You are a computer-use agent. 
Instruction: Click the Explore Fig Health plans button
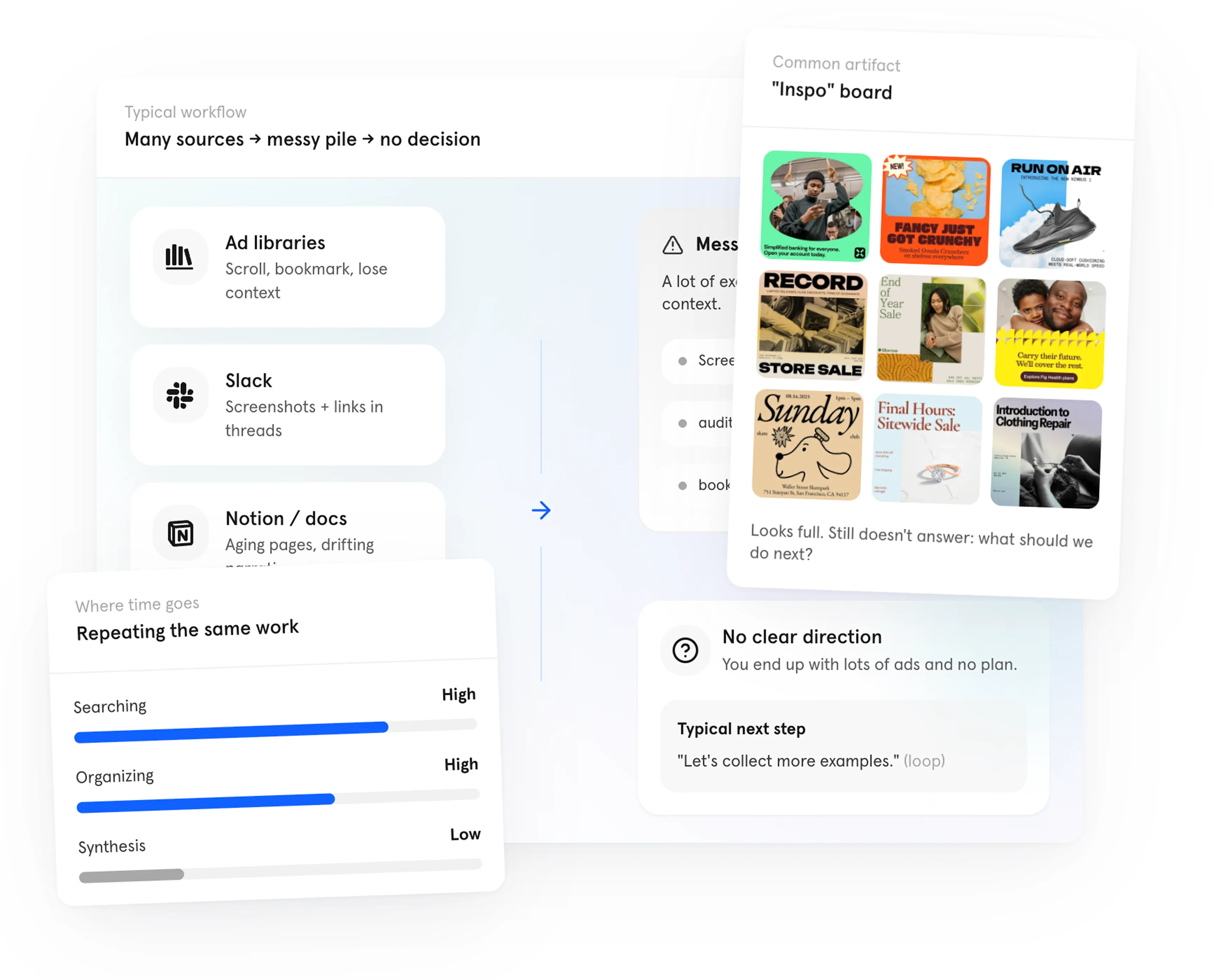[1048, 377]
